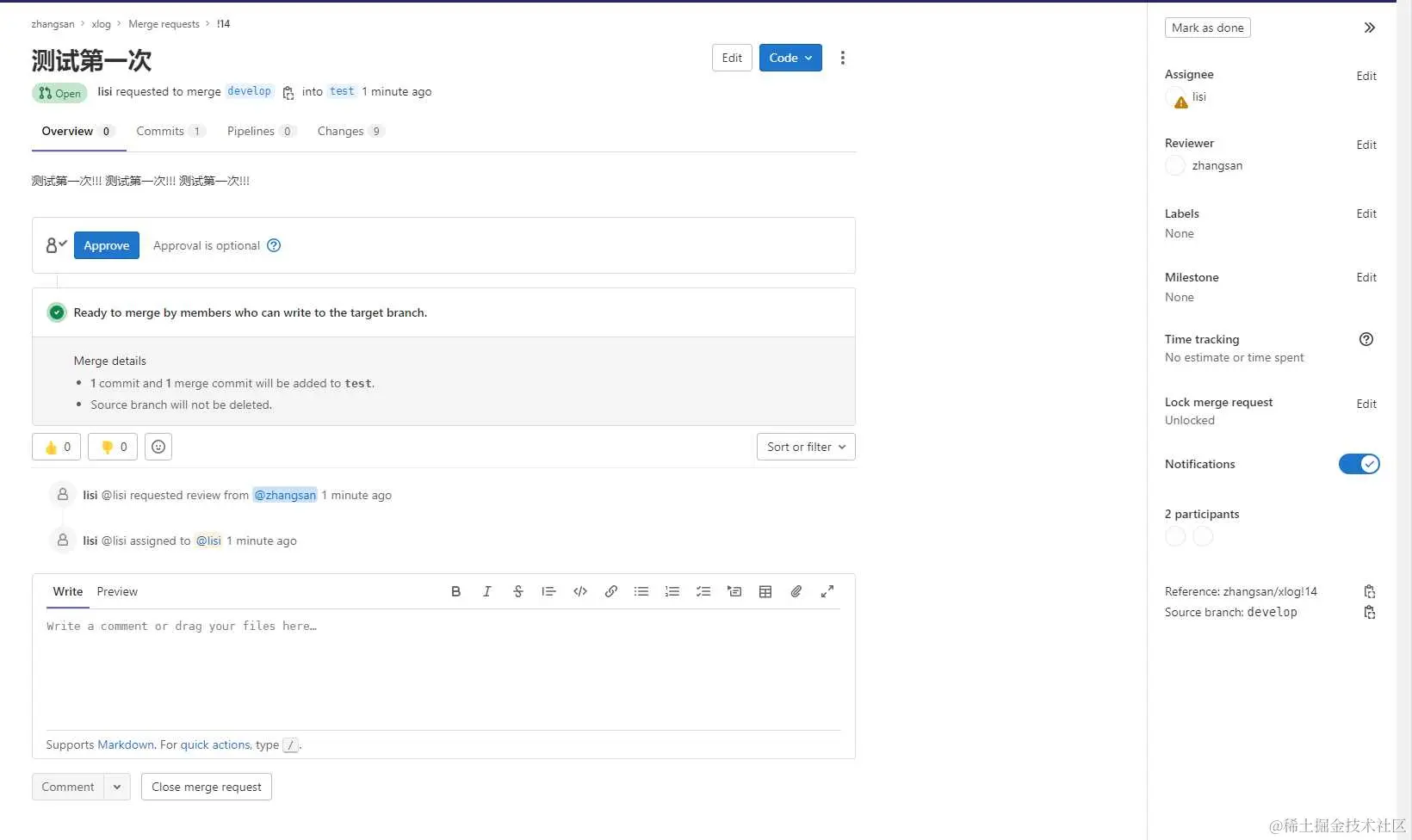Open the Changes tab
Screen dimensions: 1412x840
[x=350, y=131]
